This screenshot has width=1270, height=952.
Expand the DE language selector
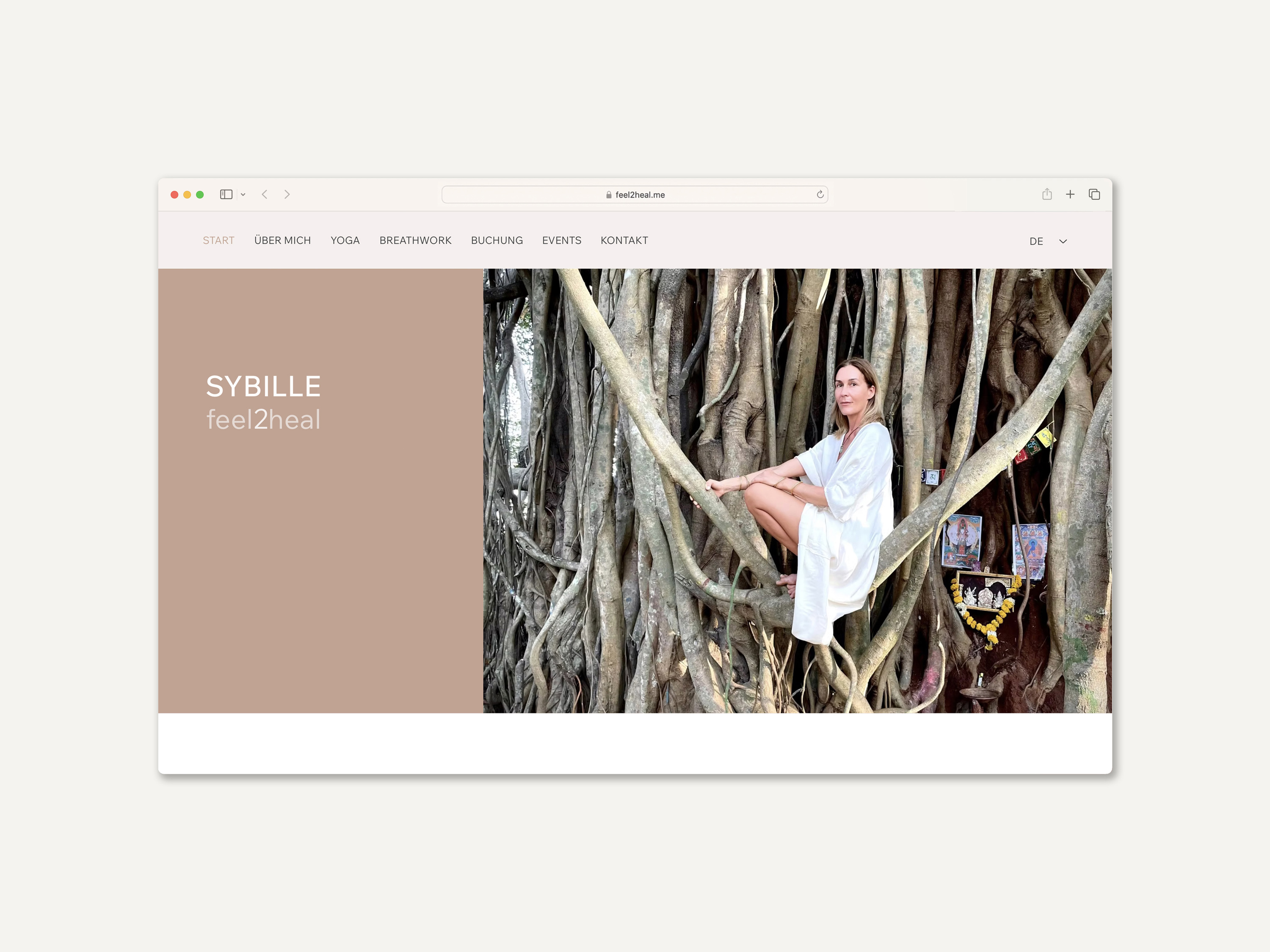(1036, 242)
